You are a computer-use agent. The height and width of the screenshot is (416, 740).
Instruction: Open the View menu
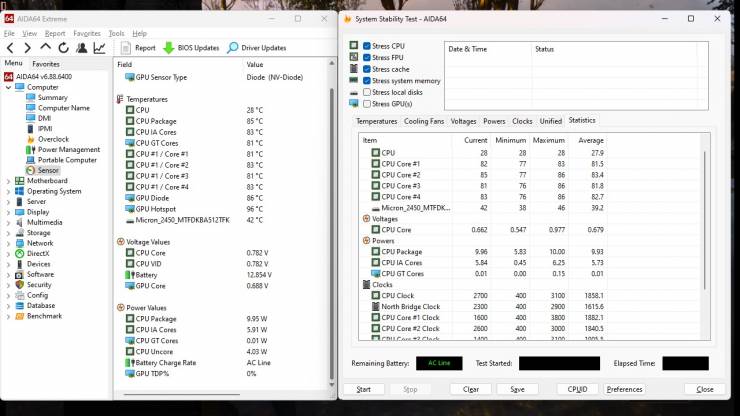[x=29, y=33]
